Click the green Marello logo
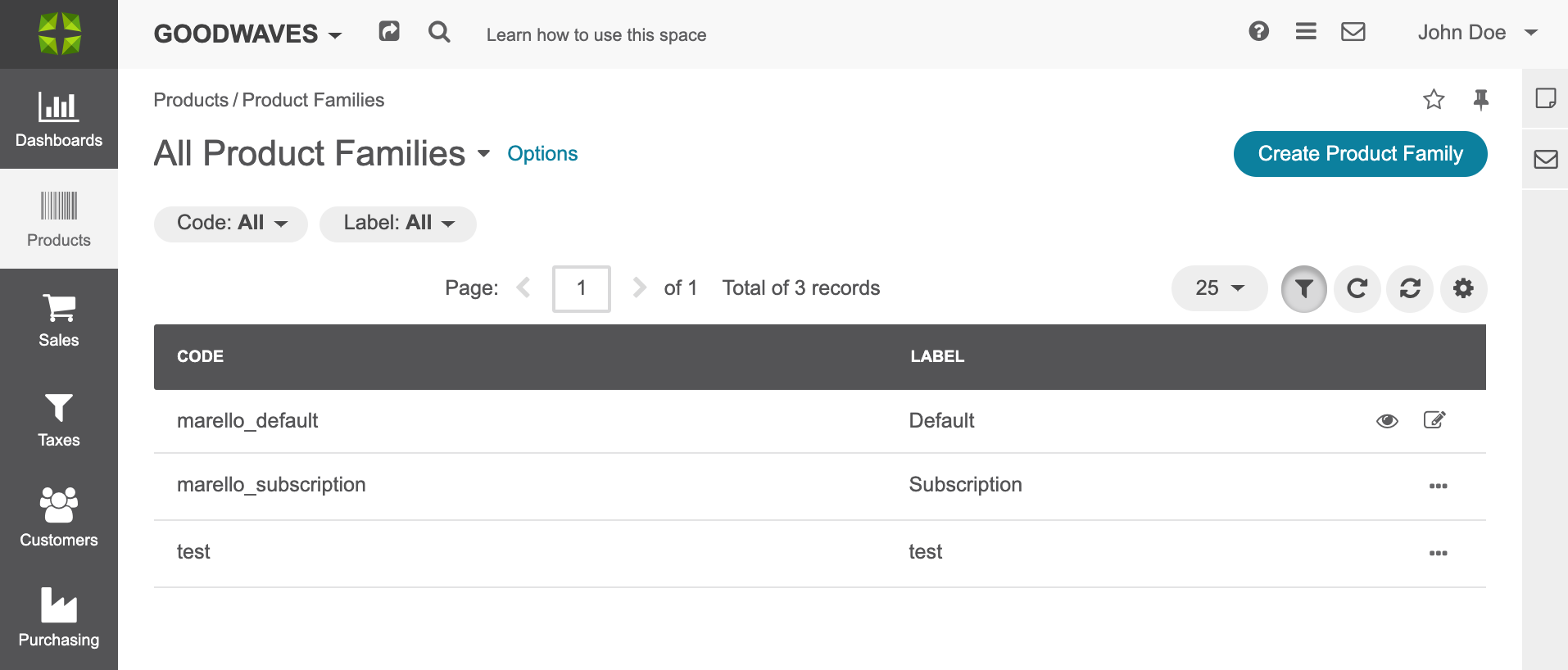This screenshot has width=1568, height=670. pos(59,34)
